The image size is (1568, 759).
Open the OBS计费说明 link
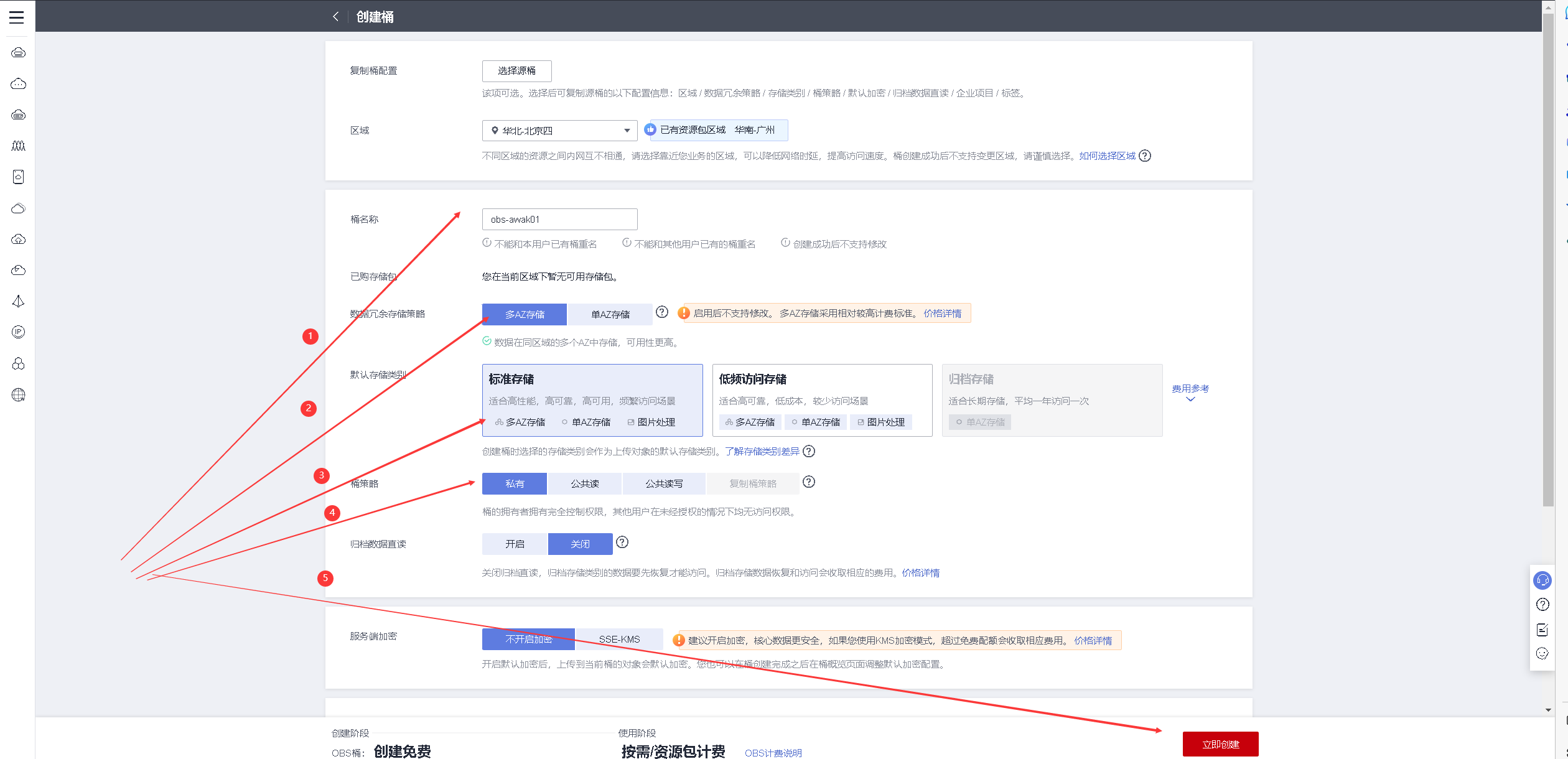(773, 753)
